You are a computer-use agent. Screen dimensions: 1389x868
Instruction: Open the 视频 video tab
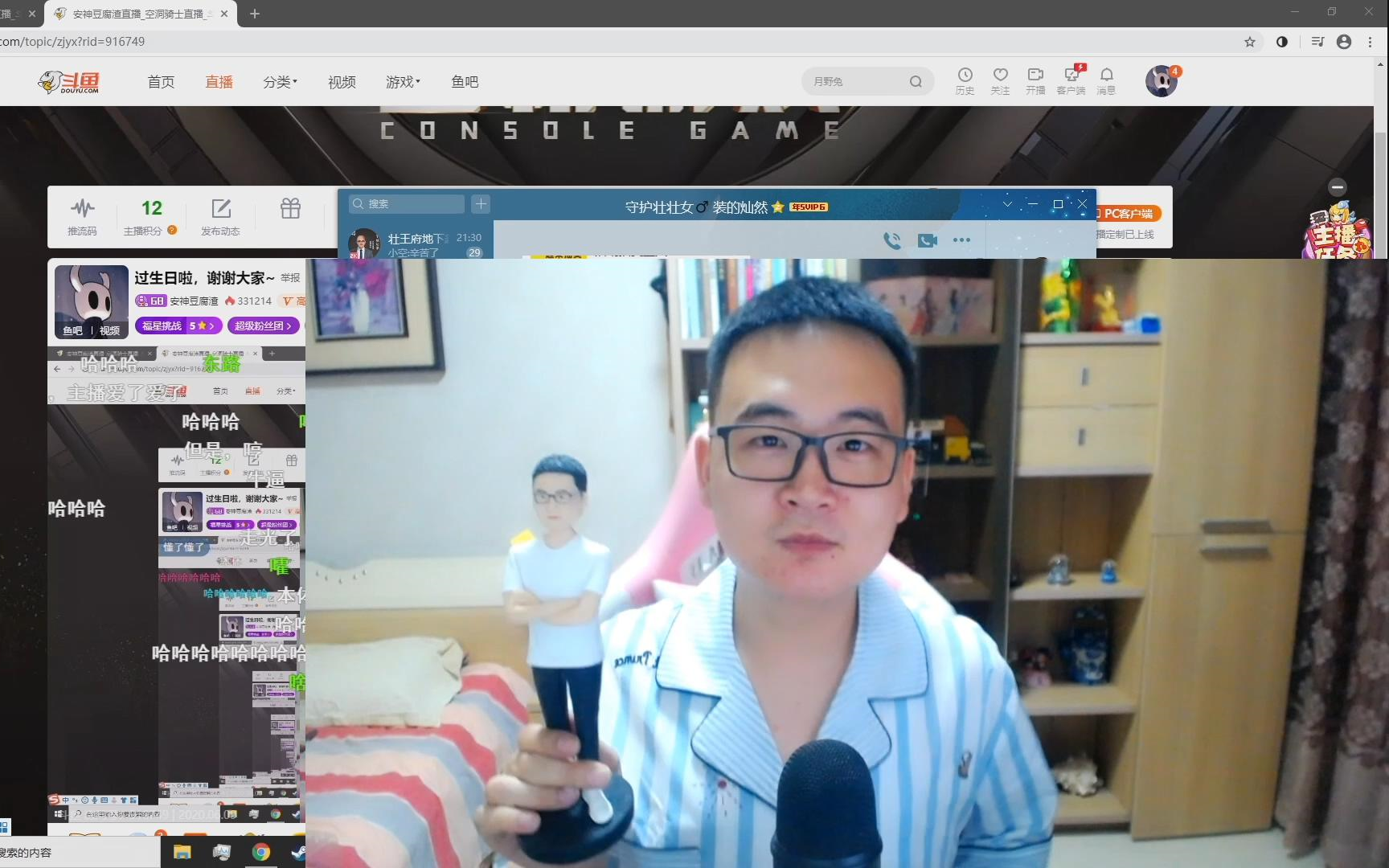click(x=342, y=82)
